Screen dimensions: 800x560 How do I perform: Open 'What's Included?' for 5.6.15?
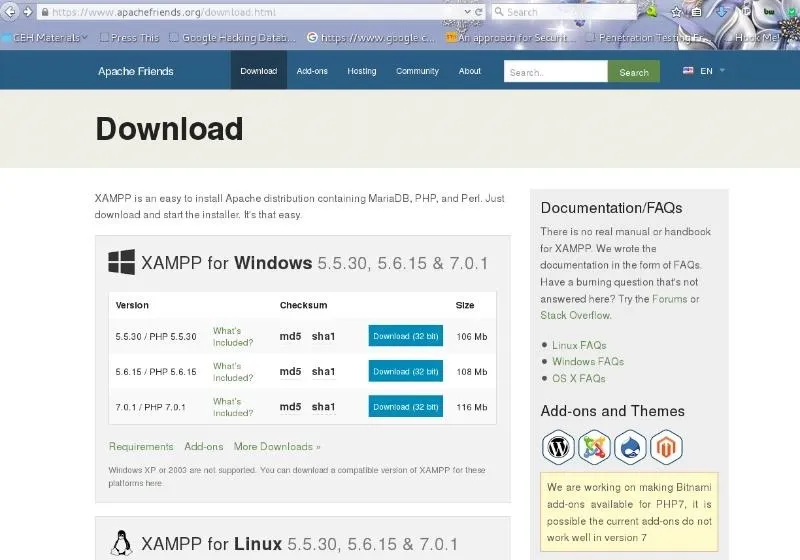click(x=233, y=372)
